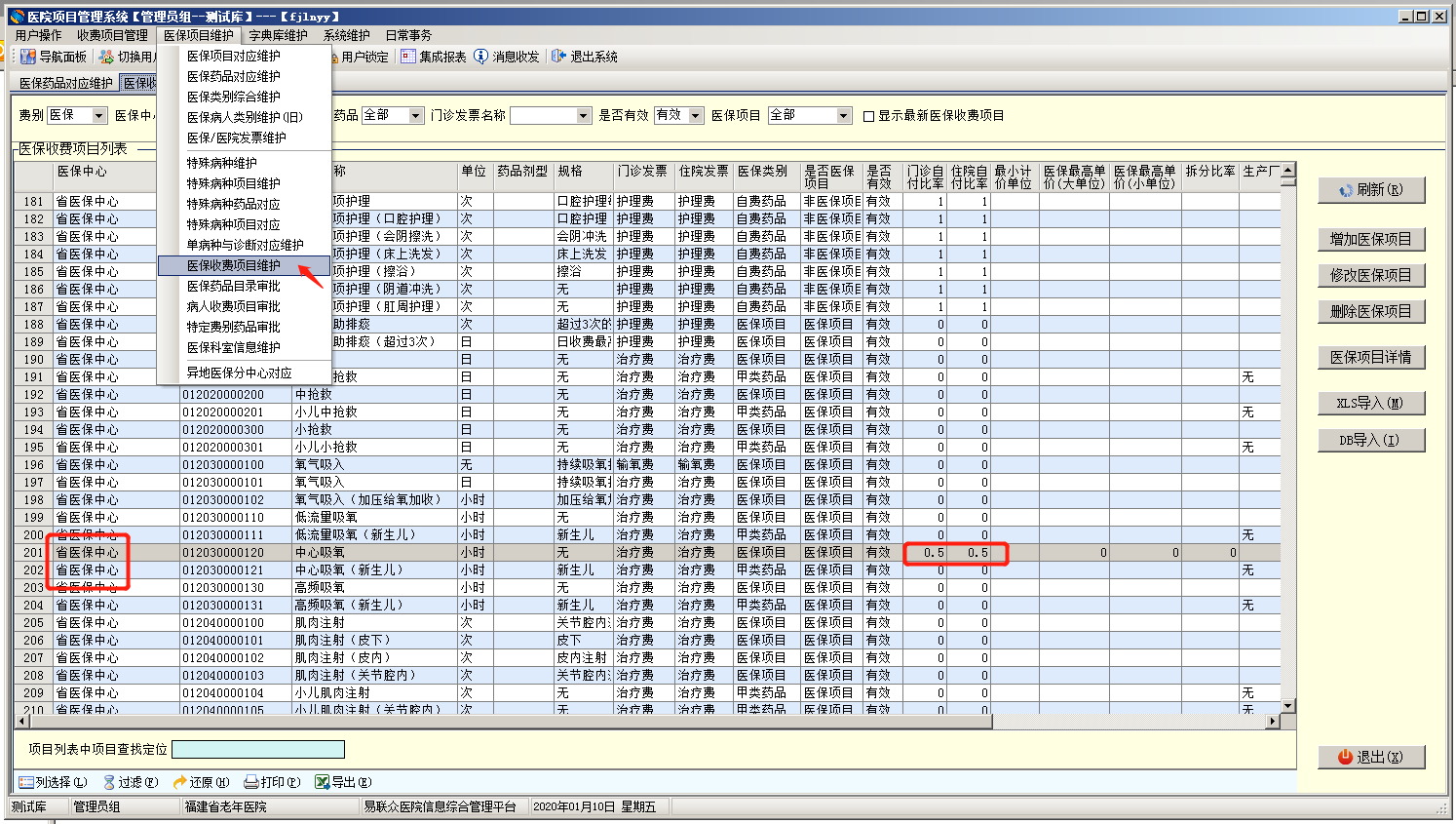Switch to the 医保药品对应维护 tab
The height and width of the screenshot is (824, 1456).
pos(66,83)
